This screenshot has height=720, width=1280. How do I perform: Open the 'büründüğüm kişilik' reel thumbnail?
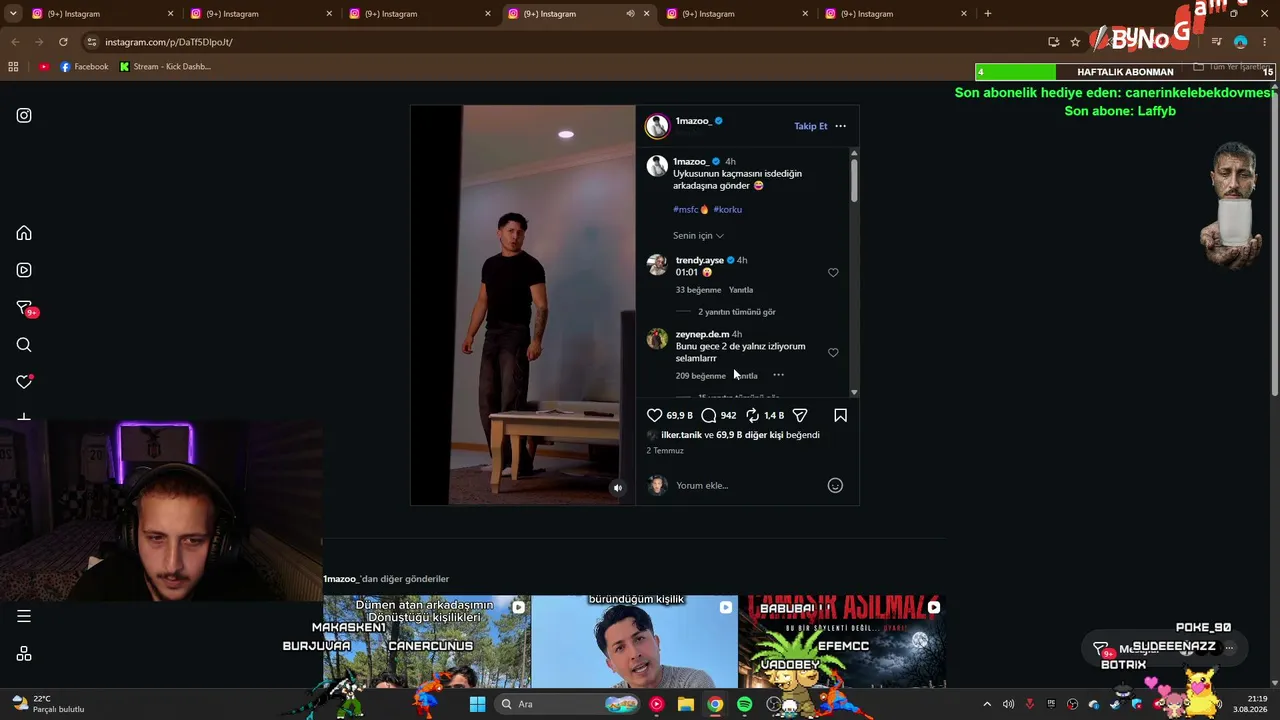pyautogui.click(x=635, y=642)
